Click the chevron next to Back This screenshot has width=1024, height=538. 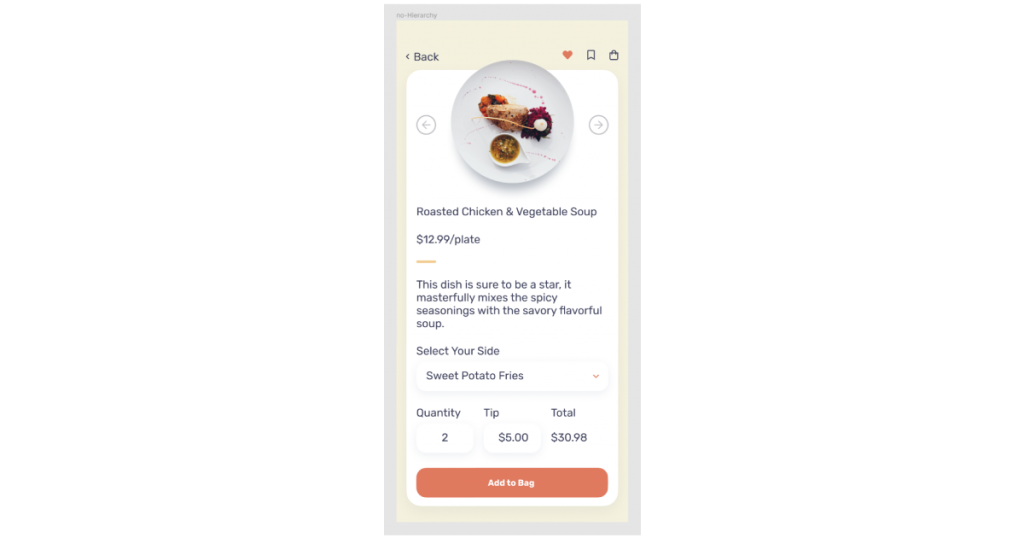point(408,57)
